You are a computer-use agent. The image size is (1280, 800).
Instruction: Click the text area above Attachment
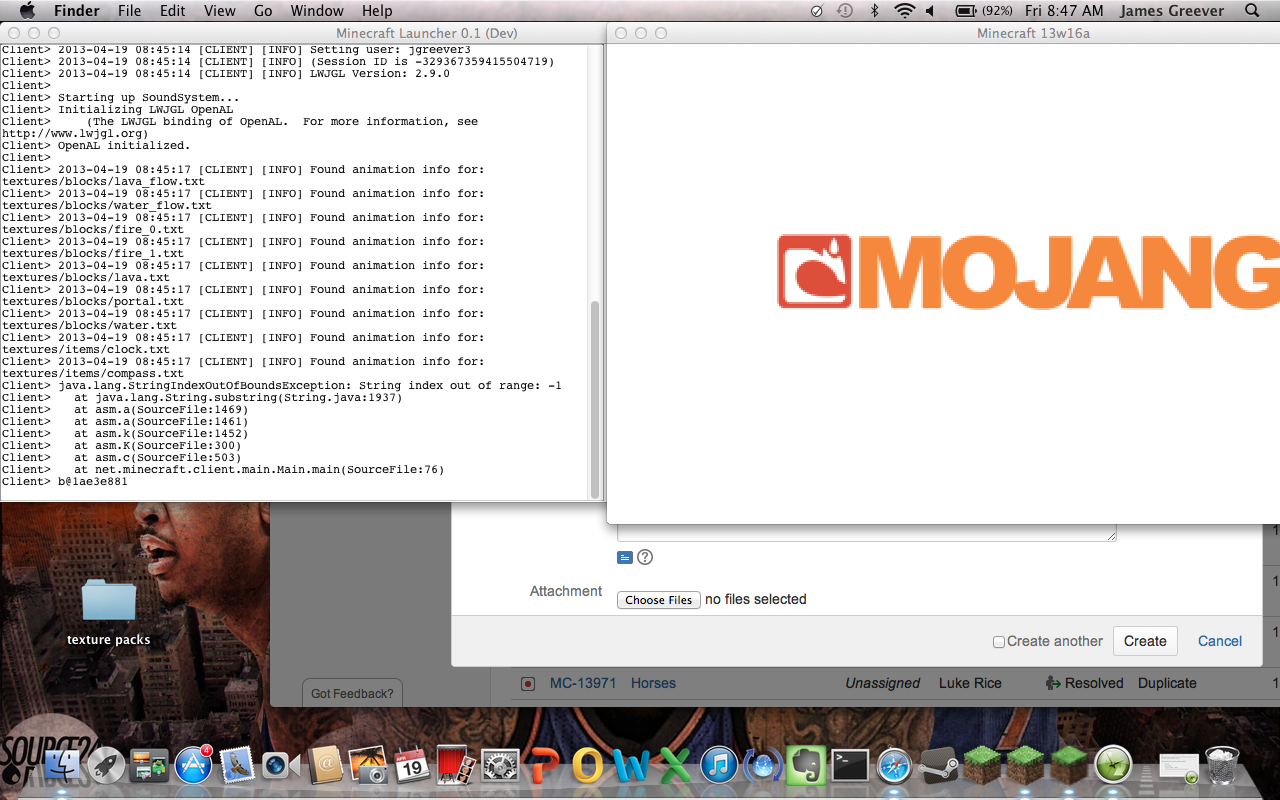866,532
